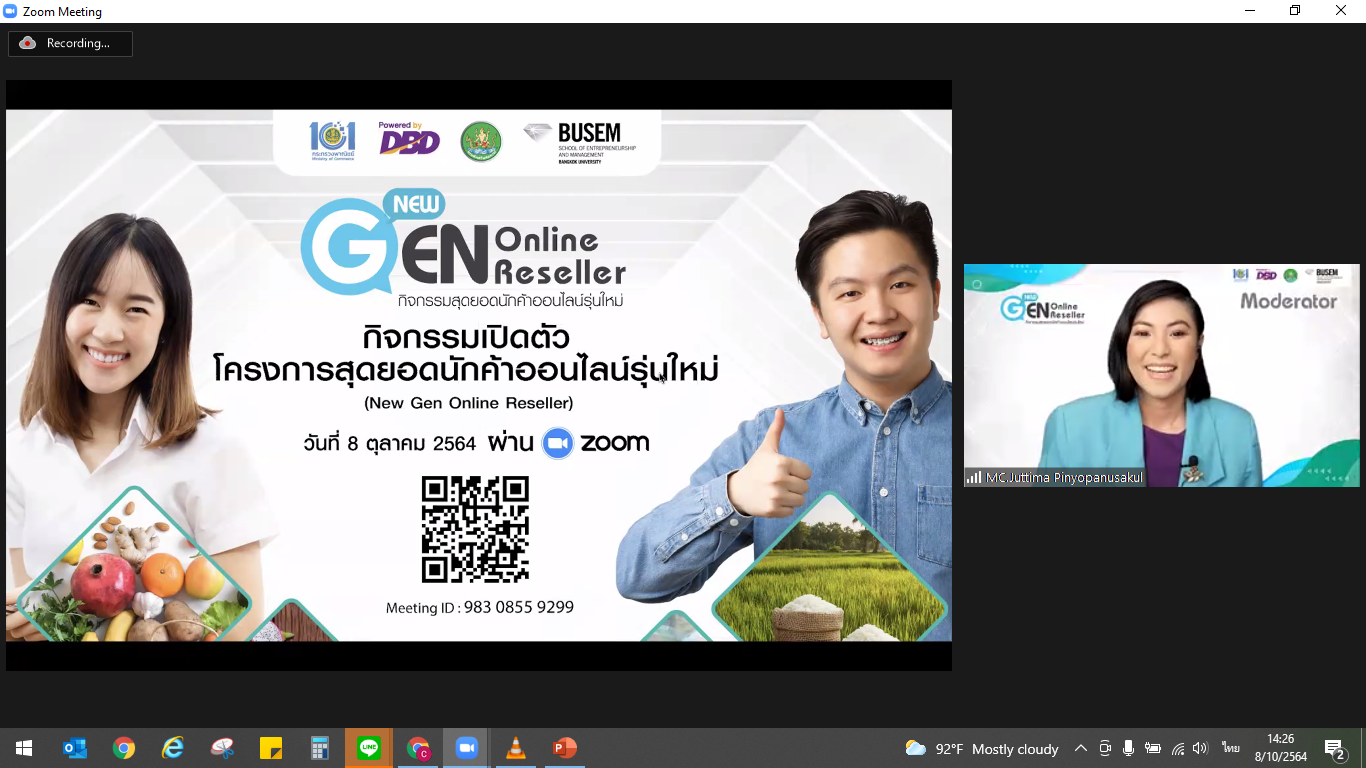Switch to PowerPoint in taskbar
1366x768 pixels.
[x=564, y=748]
